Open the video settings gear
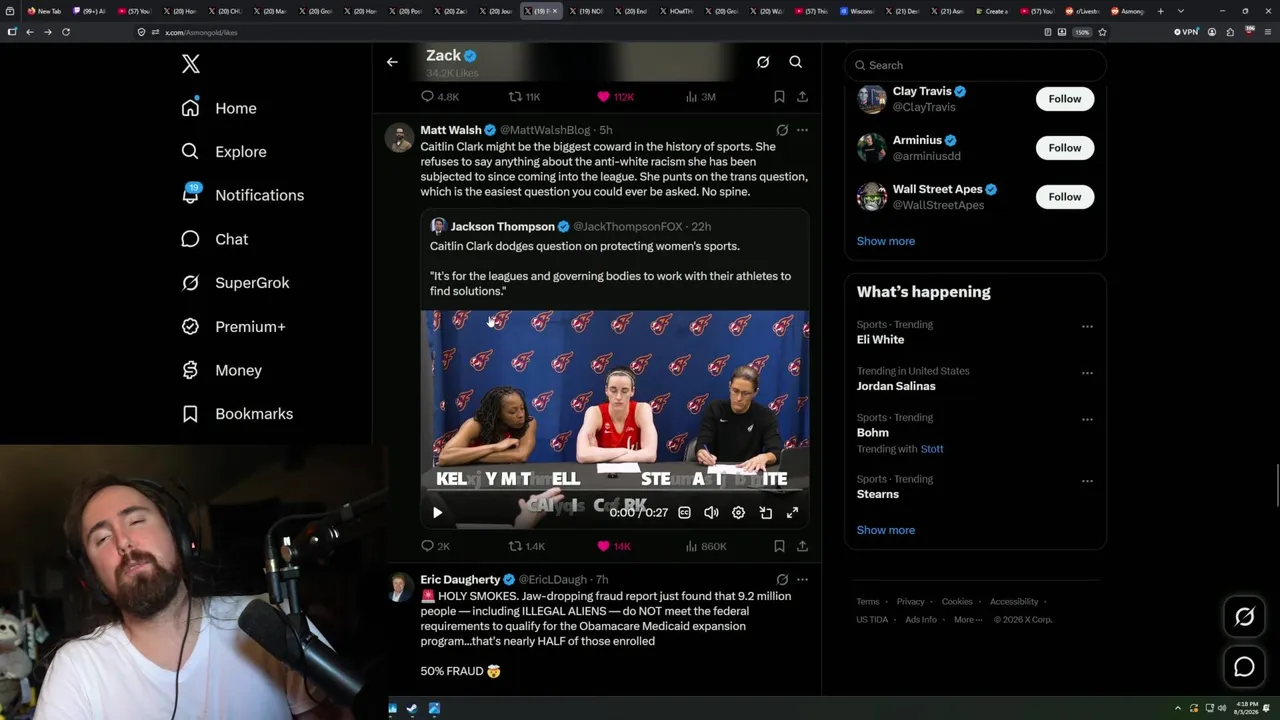 pos(738,512)
